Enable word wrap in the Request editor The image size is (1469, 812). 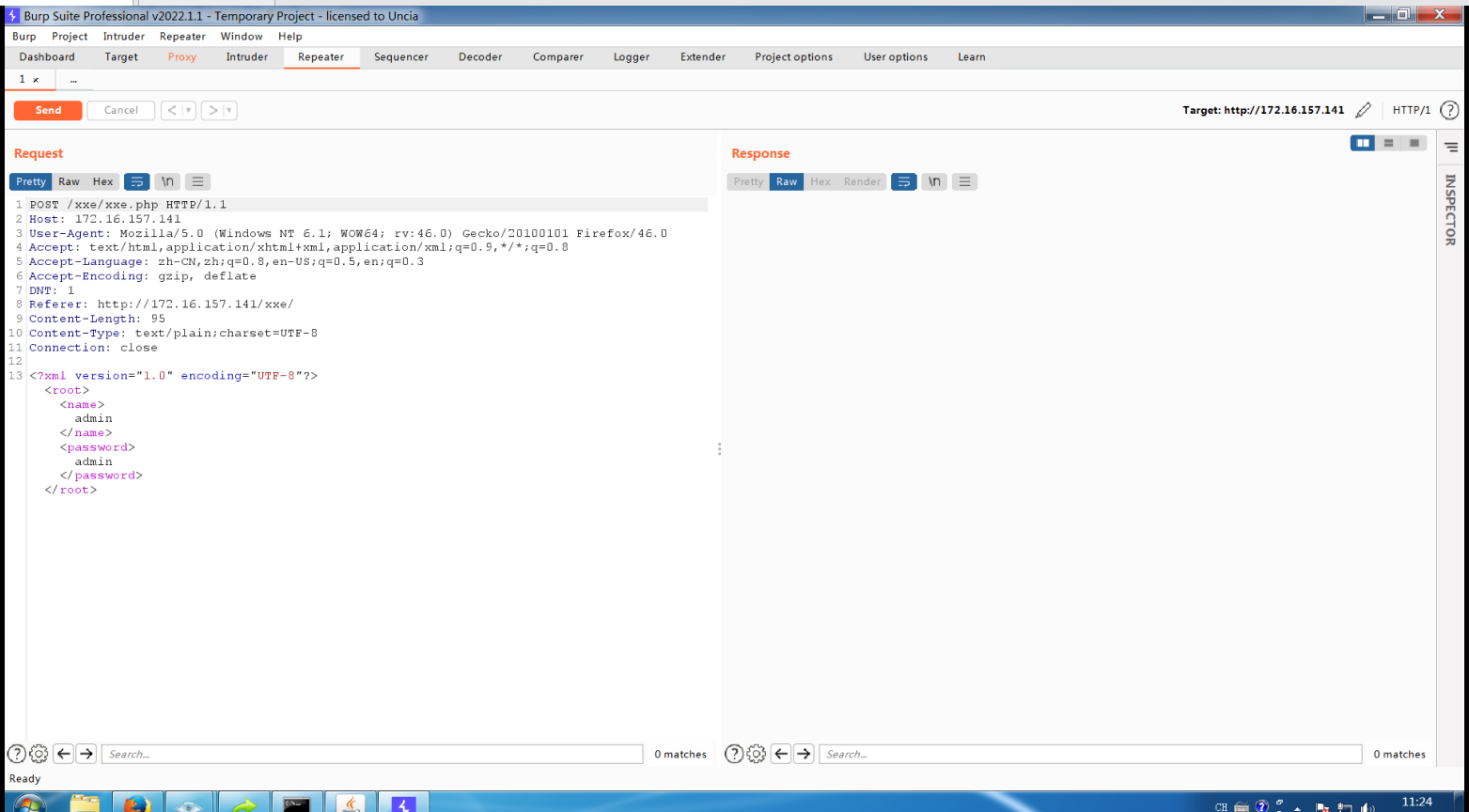click(136, 181)
